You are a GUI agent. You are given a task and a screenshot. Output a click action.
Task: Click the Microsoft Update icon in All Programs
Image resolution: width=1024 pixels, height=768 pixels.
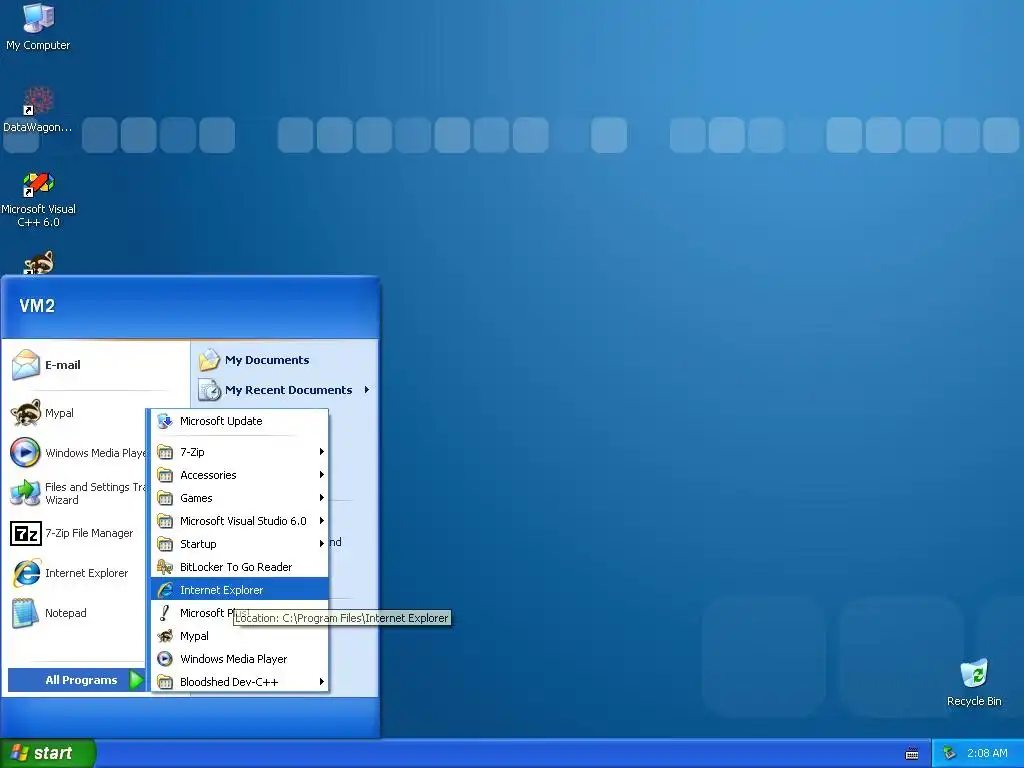click(x=165, y=421)
